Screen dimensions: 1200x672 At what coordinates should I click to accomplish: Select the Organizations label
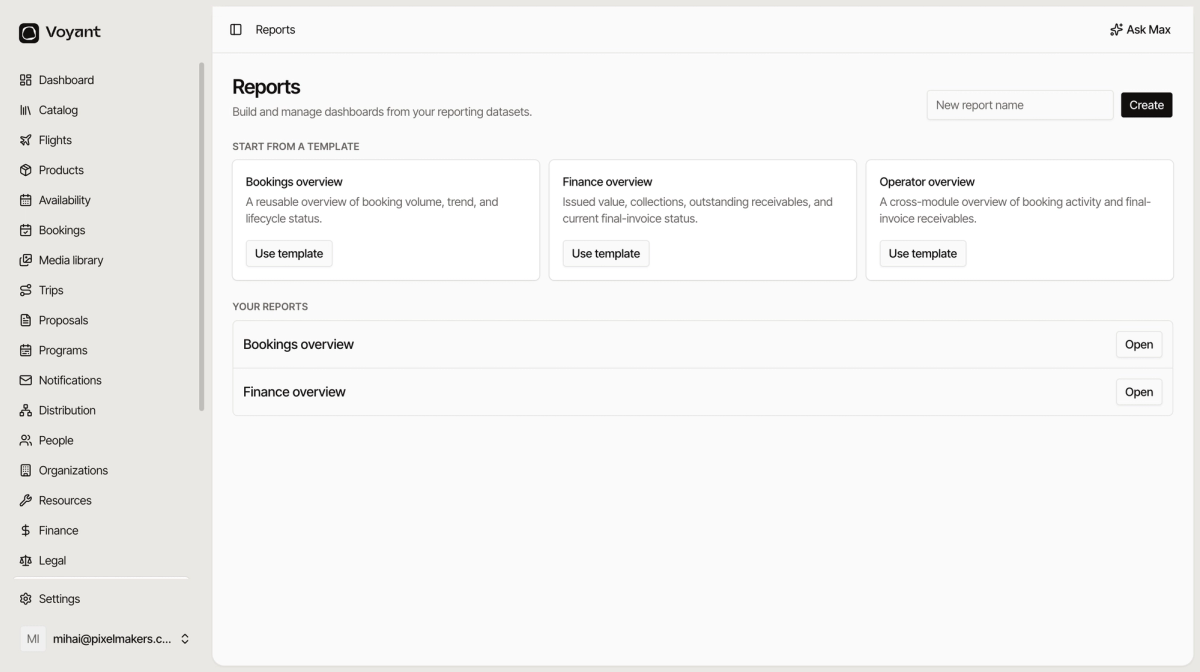[73, 470]
